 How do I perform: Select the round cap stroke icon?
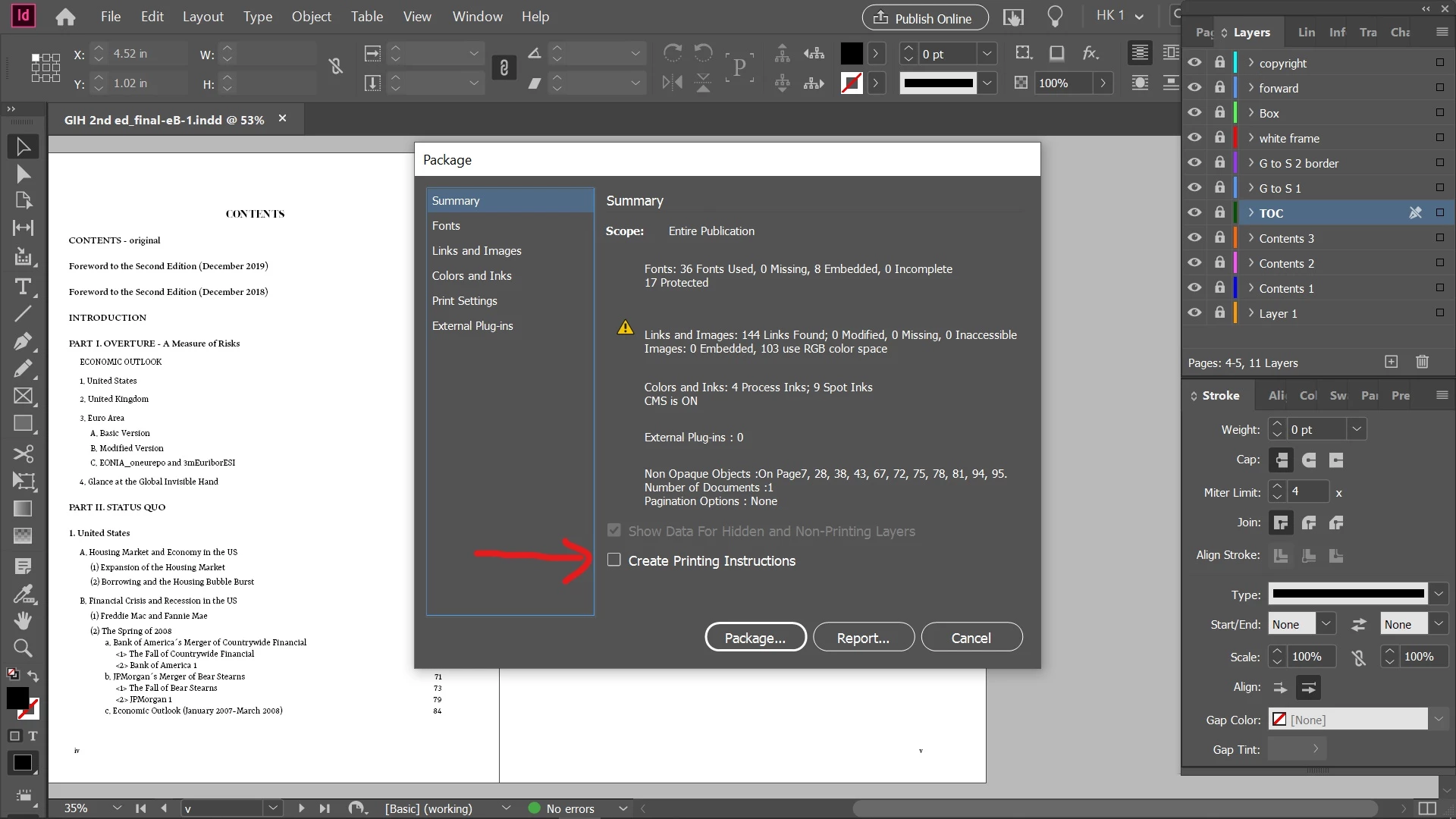tap(1309, 460)
